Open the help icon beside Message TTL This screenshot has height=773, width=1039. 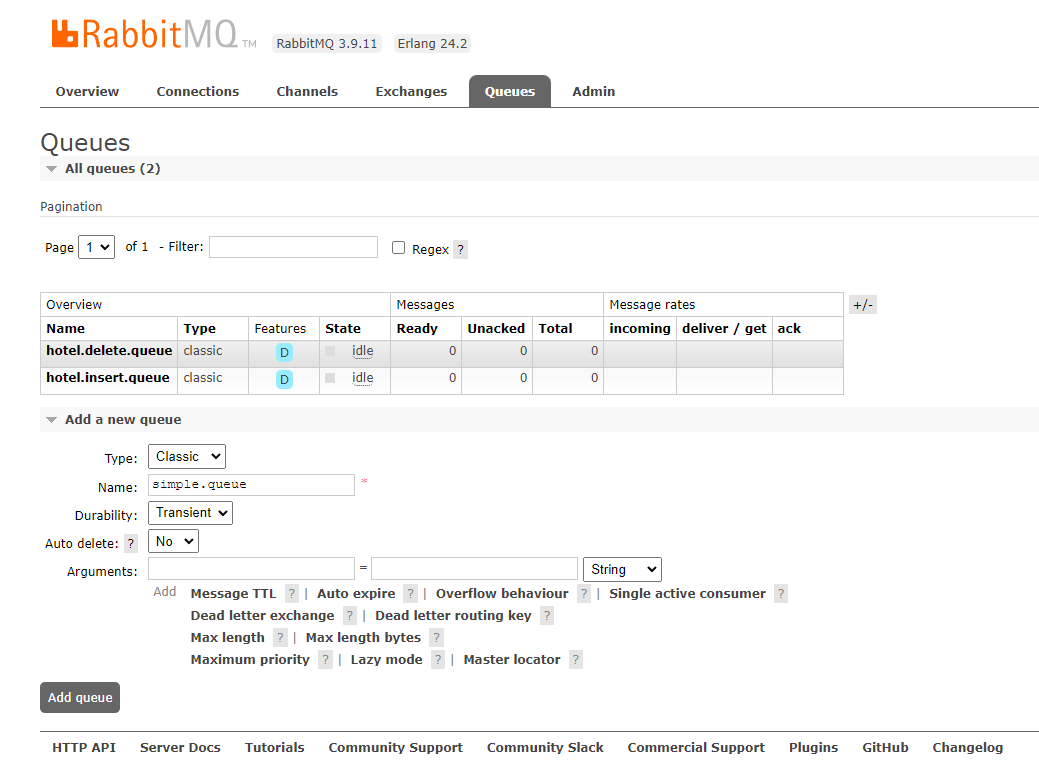[x=292, y=594]
